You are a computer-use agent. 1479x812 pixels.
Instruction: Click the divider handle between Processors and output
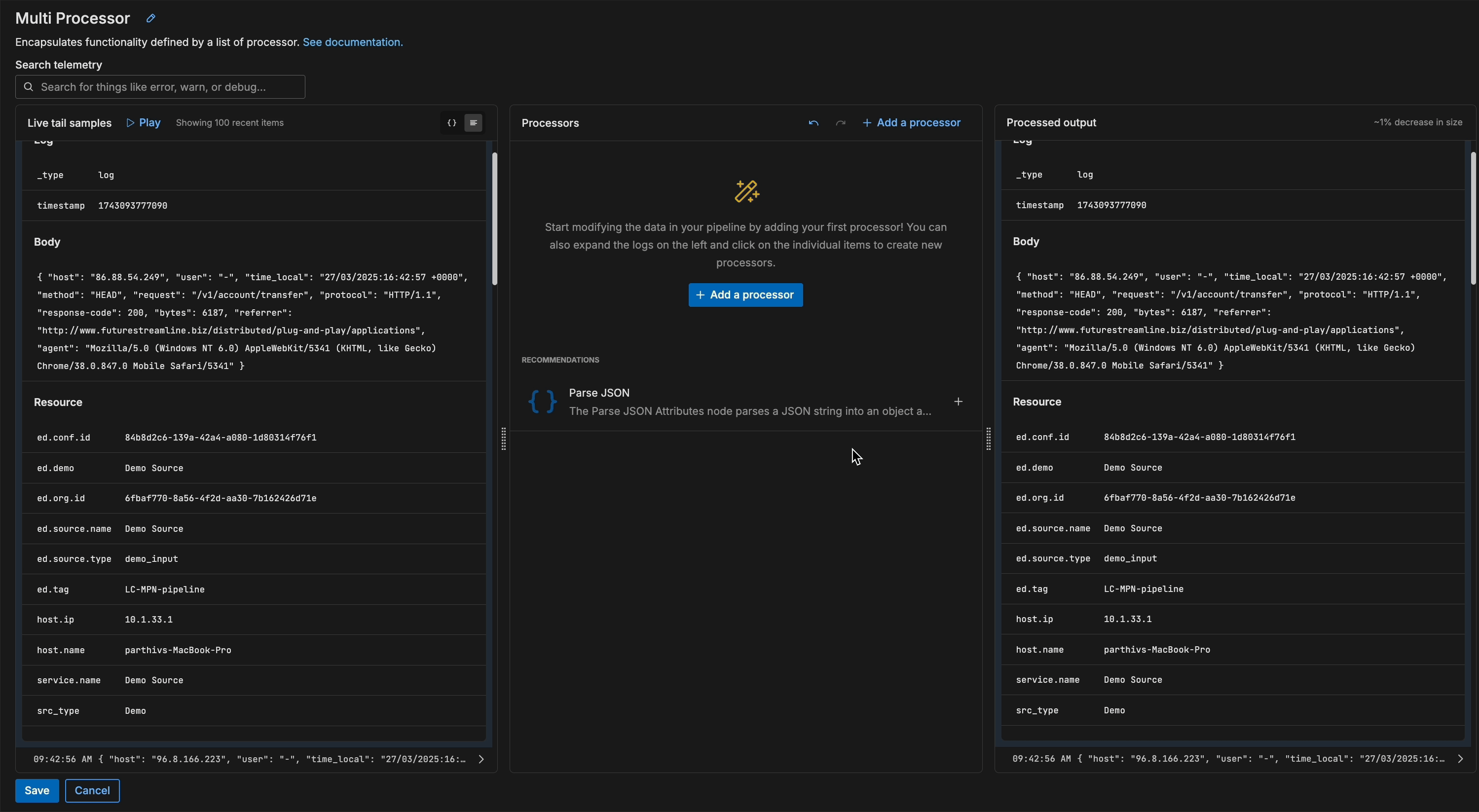988,439
